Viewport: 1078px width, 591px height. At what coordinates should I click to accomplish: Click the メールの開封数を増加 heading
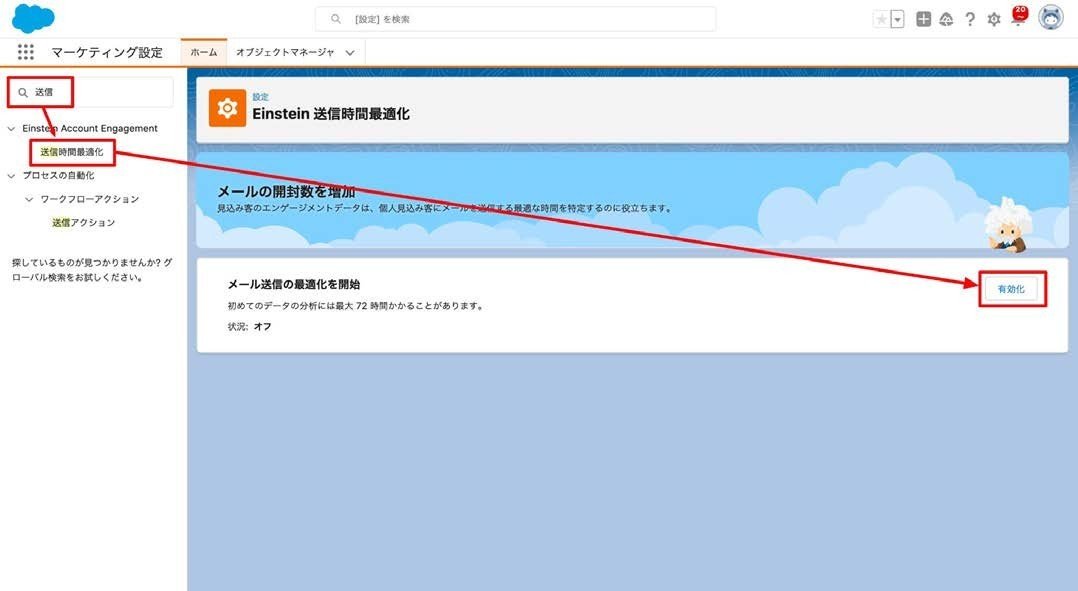coord(286,192)
